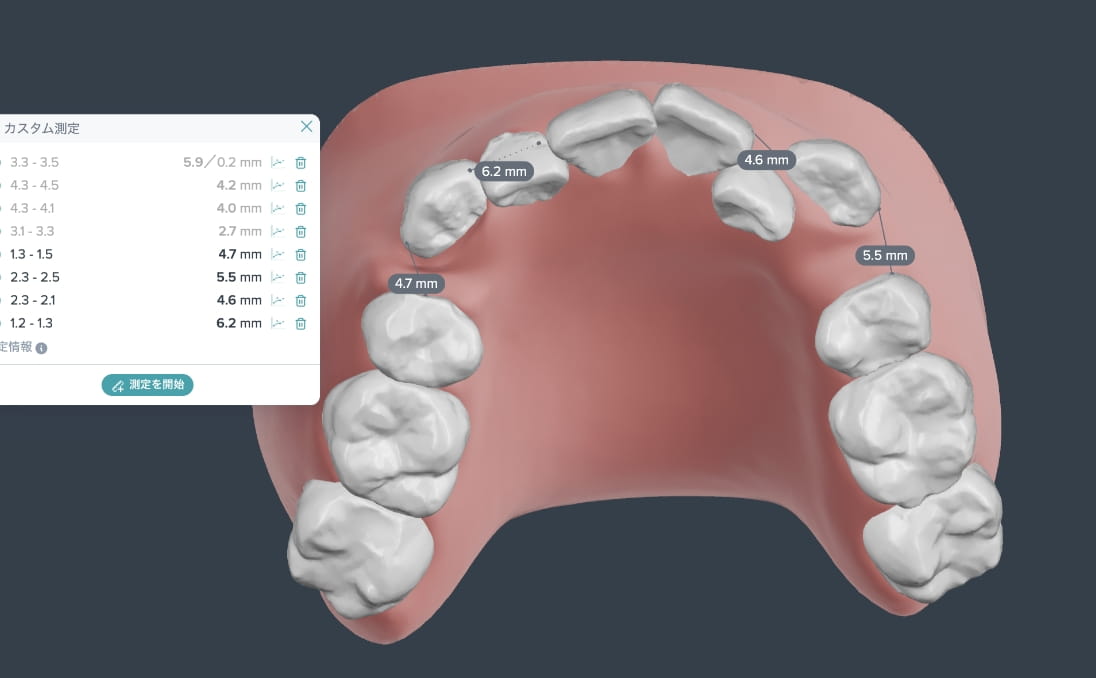Delete the 3.3 - 3.5 measurement
This screenshot has width=1096, height=678.
pos(301,163)
